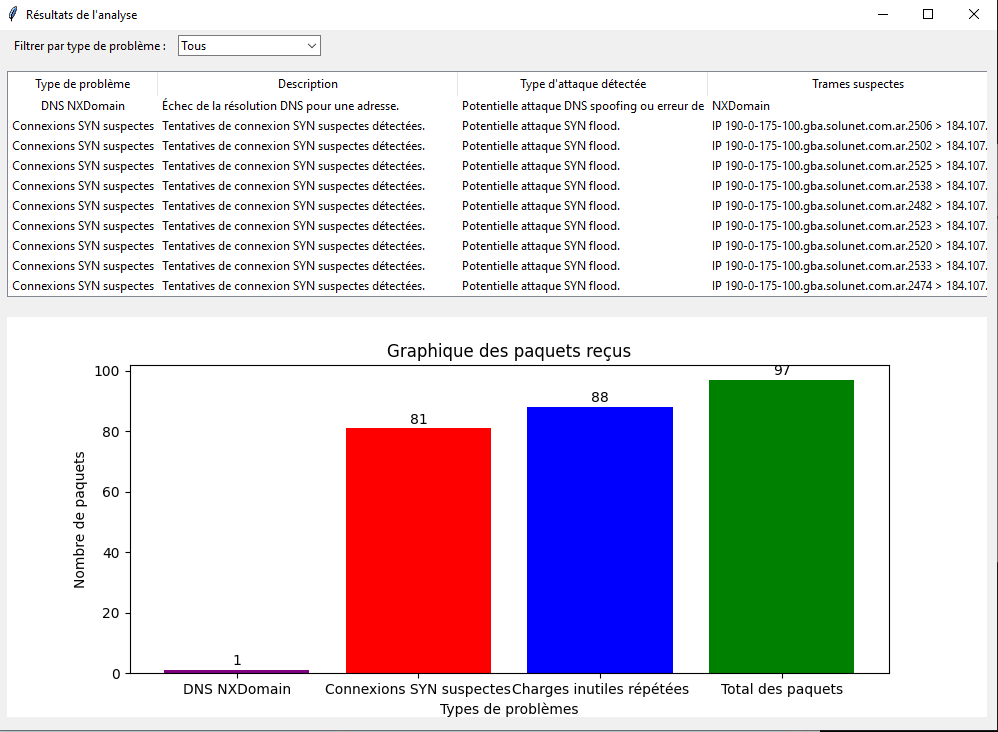This screenshot has width=998, height=732.
Task: Close the Résultats de l'analyse window
Action: (x=974, y=14)
